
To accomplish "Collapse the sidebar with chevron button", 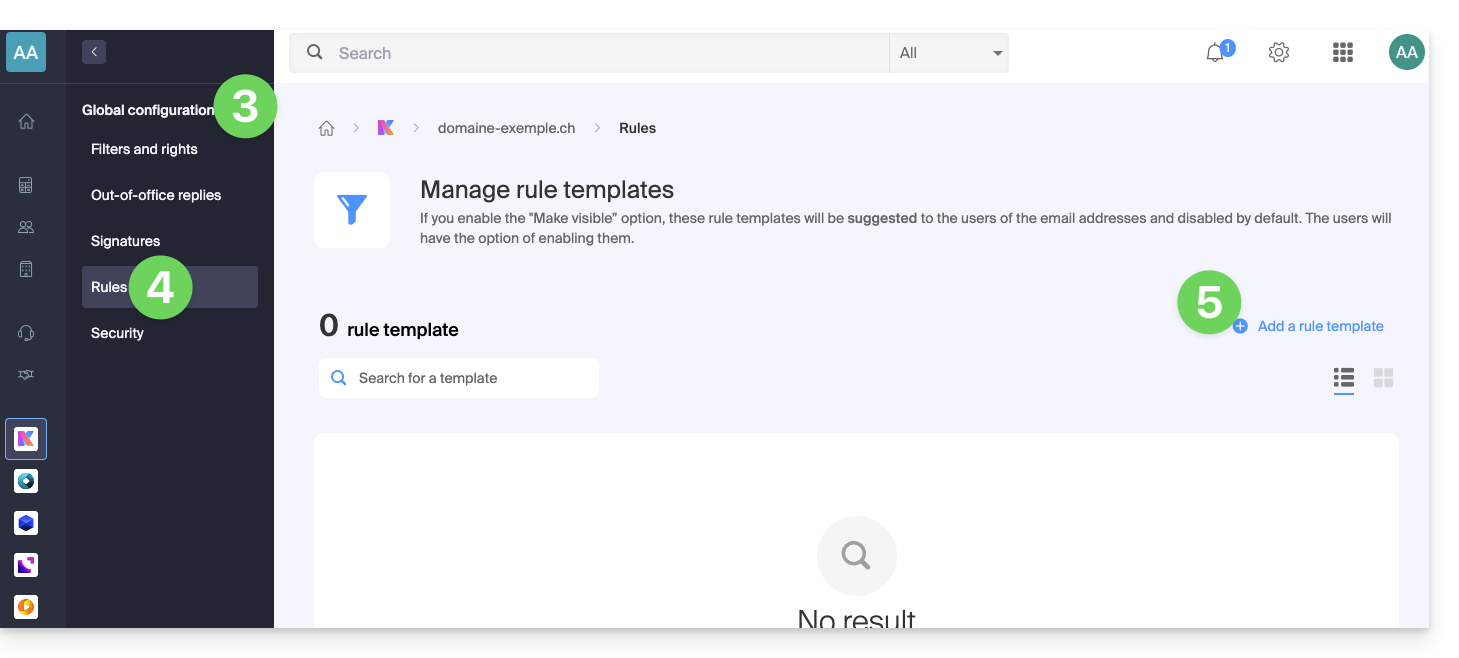I will pos(94,52).
